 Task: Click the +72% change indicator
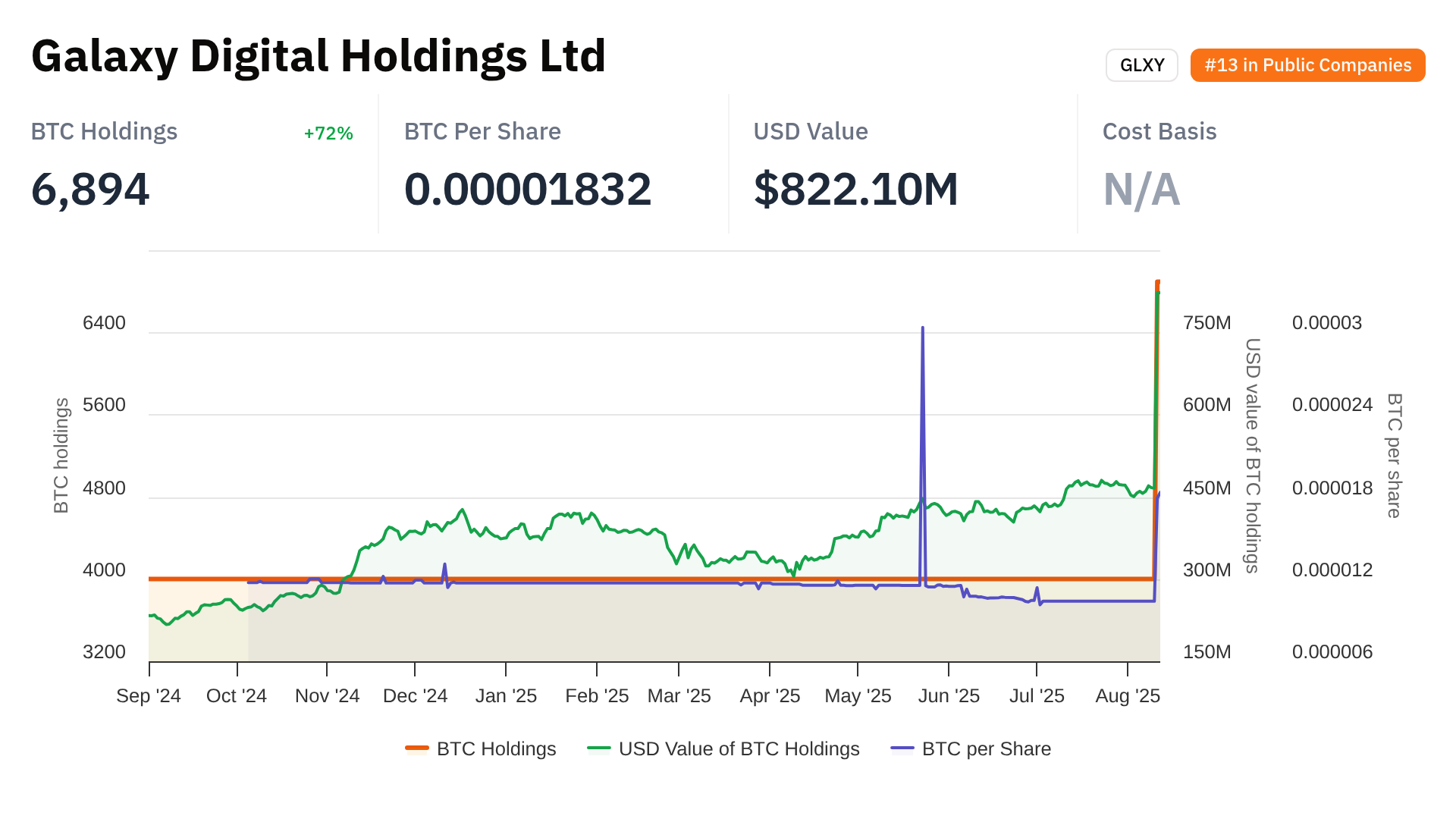click(x=328, y=133)
